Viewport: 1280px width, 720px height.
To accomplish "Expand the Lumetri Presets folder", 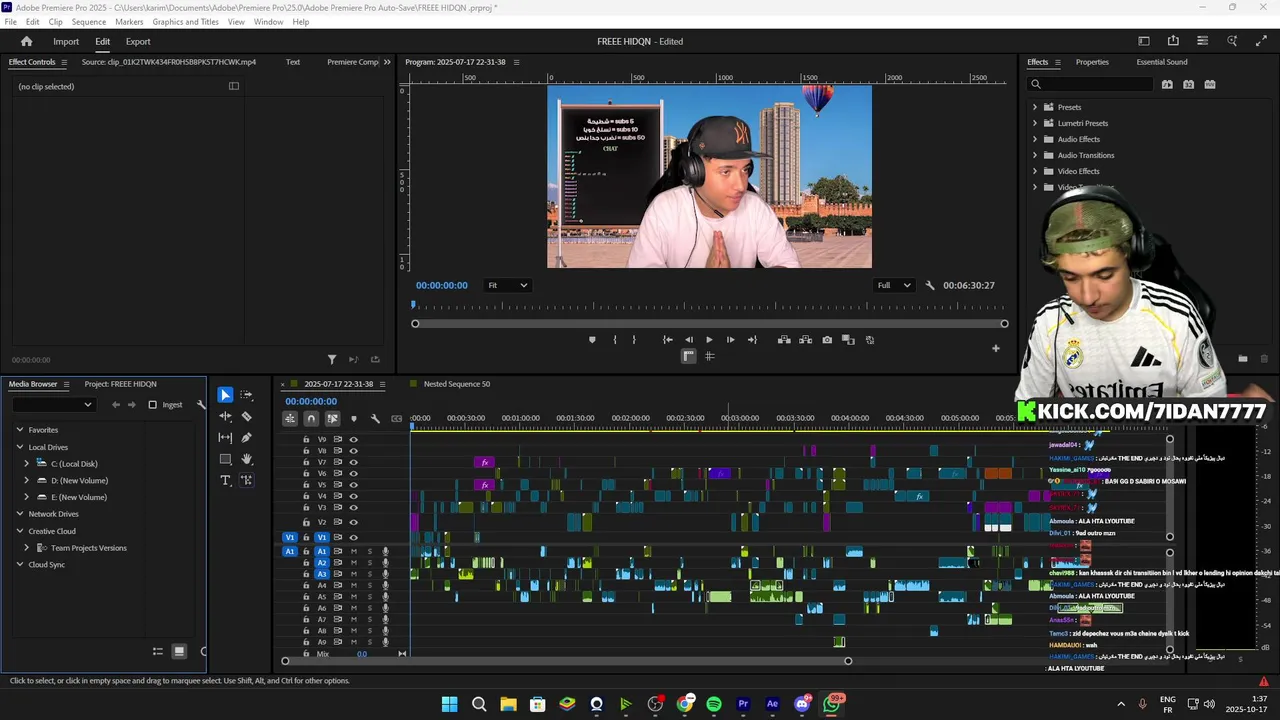I will coord(1035,123).
